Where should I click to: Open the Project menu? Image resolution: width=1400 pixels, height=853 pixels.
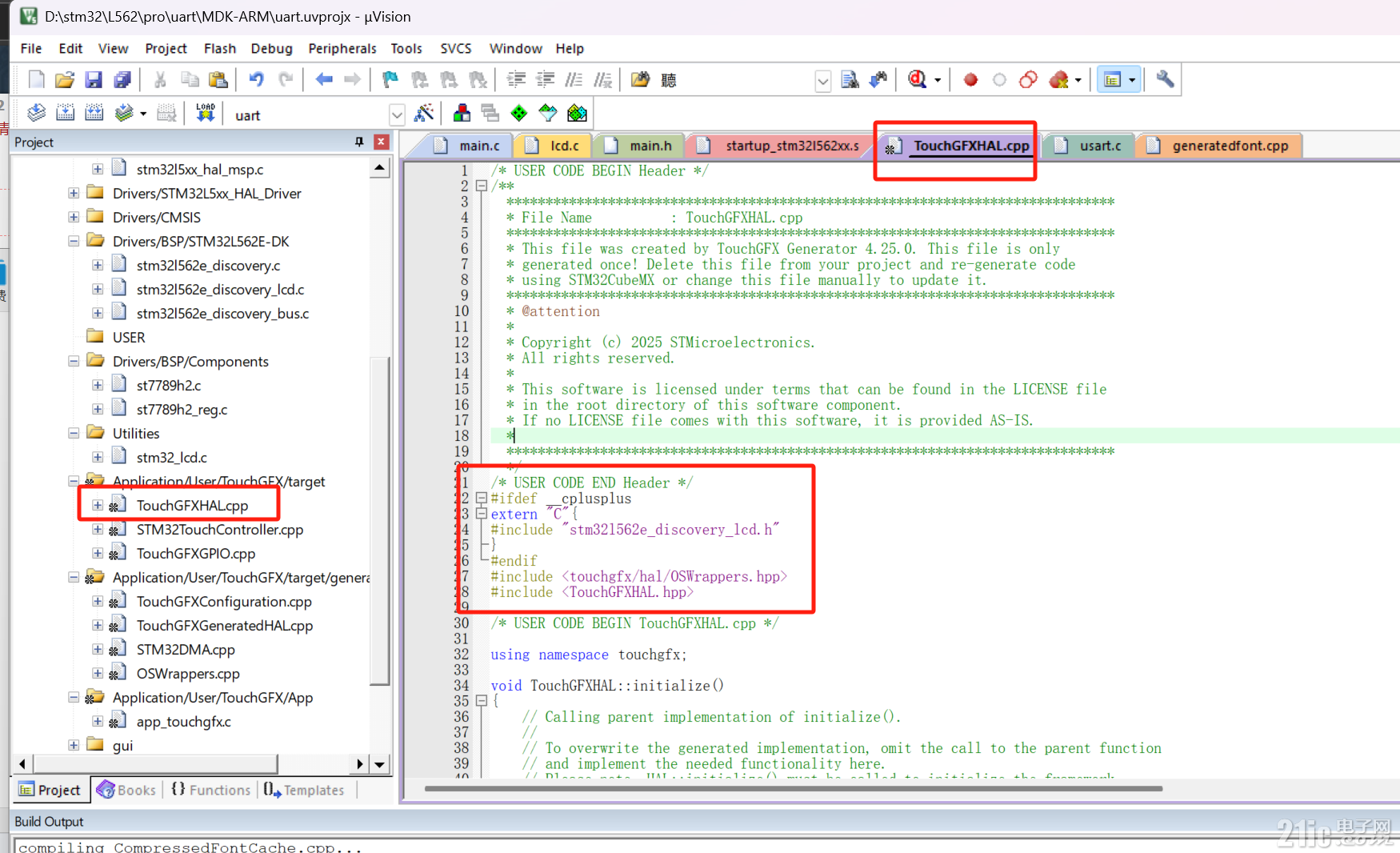pyautogui.click(x=166, y=48)
